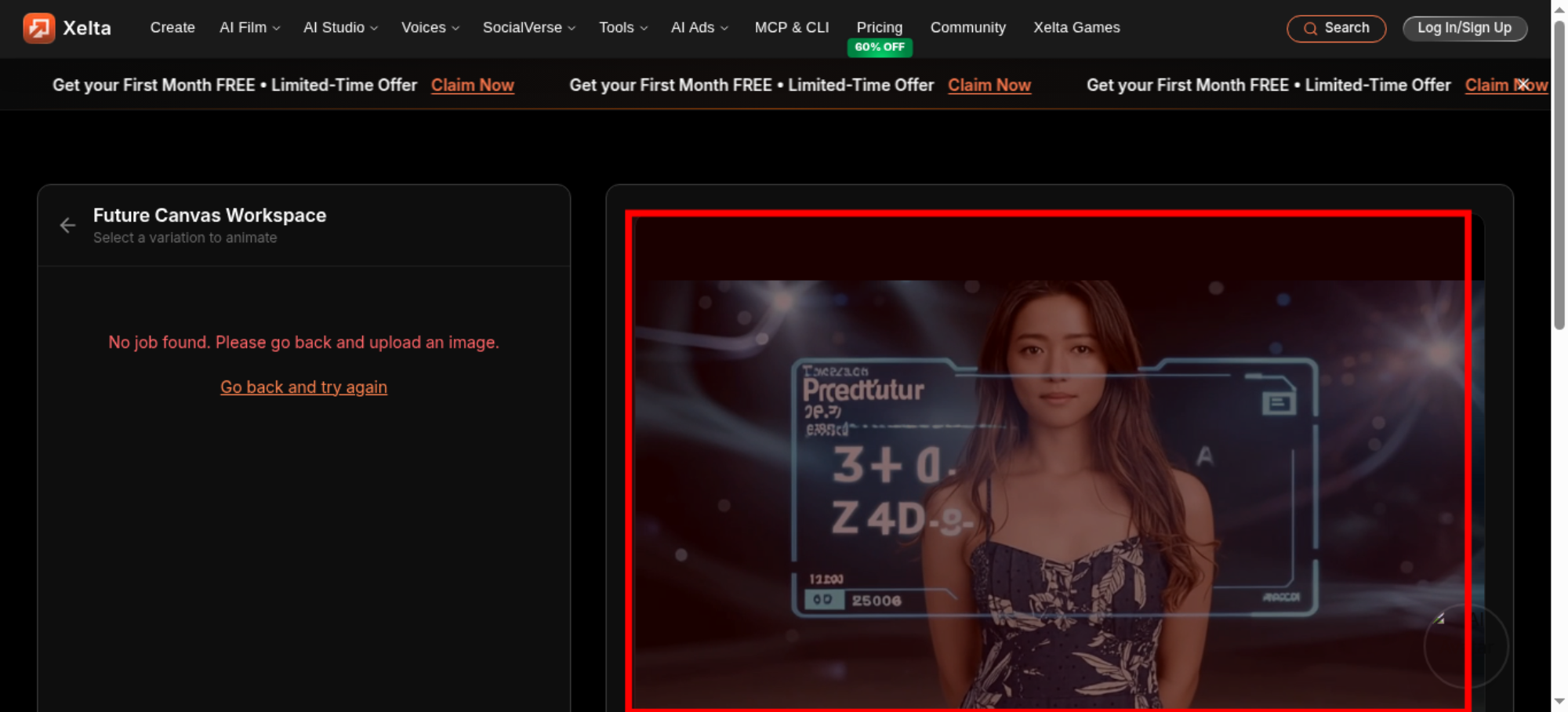1568x712 pixels.
Task: Go back using the workspace arrow
Action: click(x=67, y=226)
